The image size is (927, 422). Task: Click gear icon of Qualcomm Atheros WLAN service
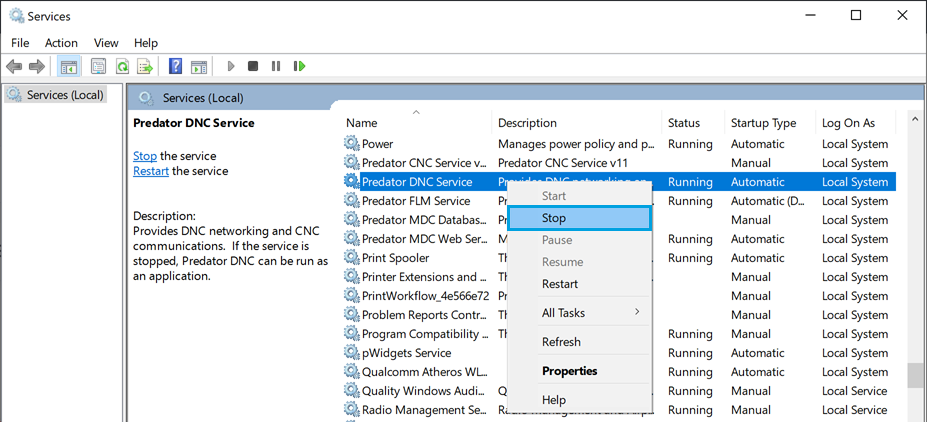[352, 372]
